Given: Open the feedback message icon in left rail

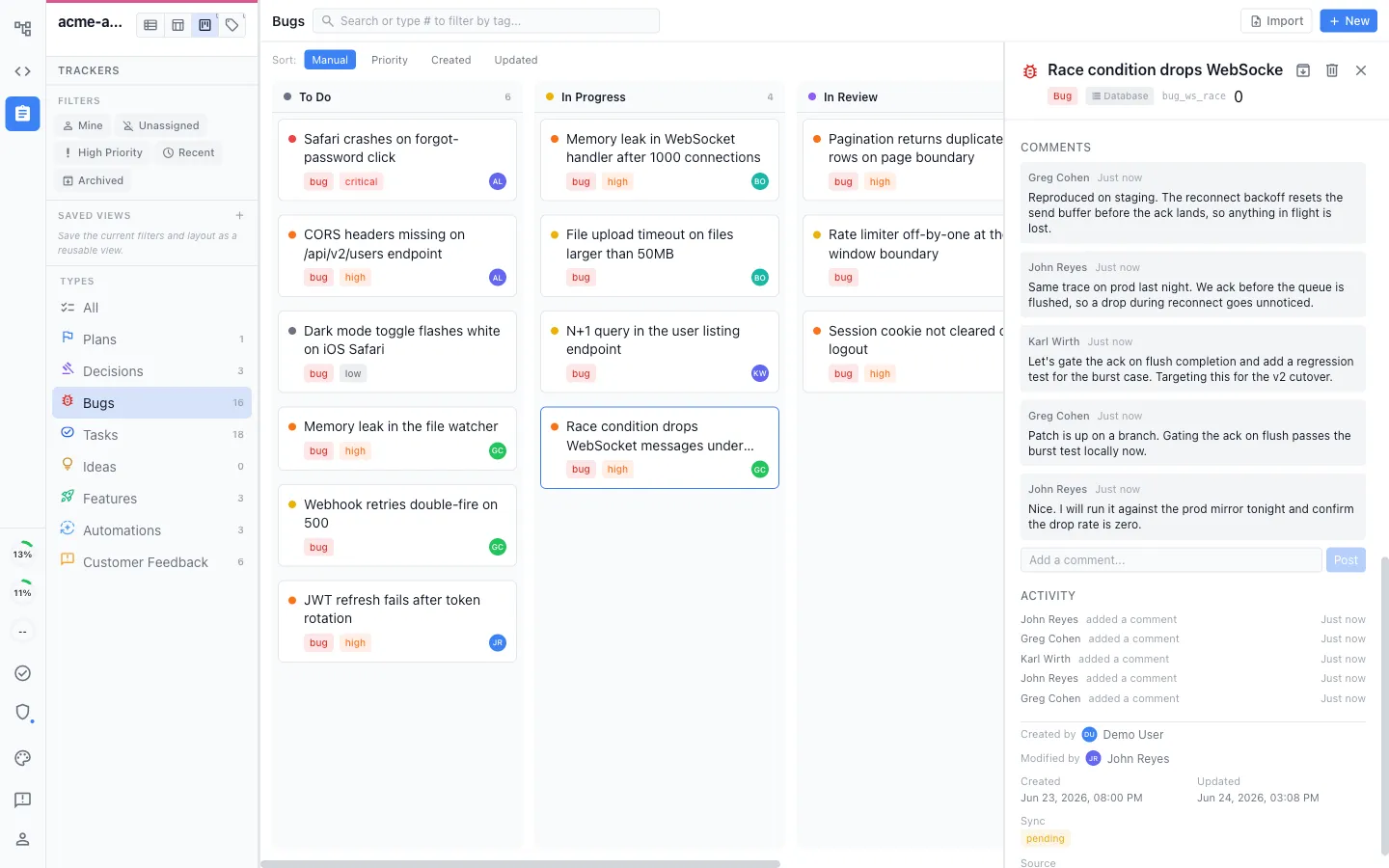Looking at the screenshot, I should tap(22, 800).
